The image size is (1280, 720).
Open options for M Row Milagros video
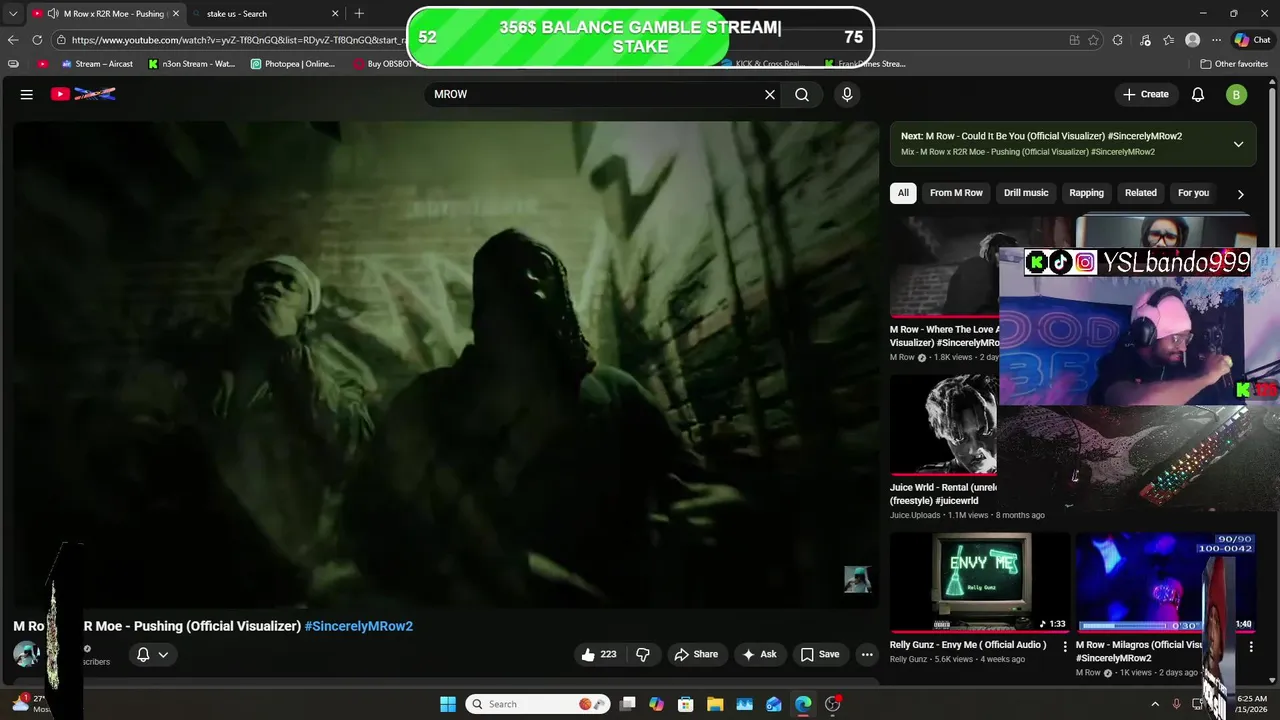coord(1250,646)
